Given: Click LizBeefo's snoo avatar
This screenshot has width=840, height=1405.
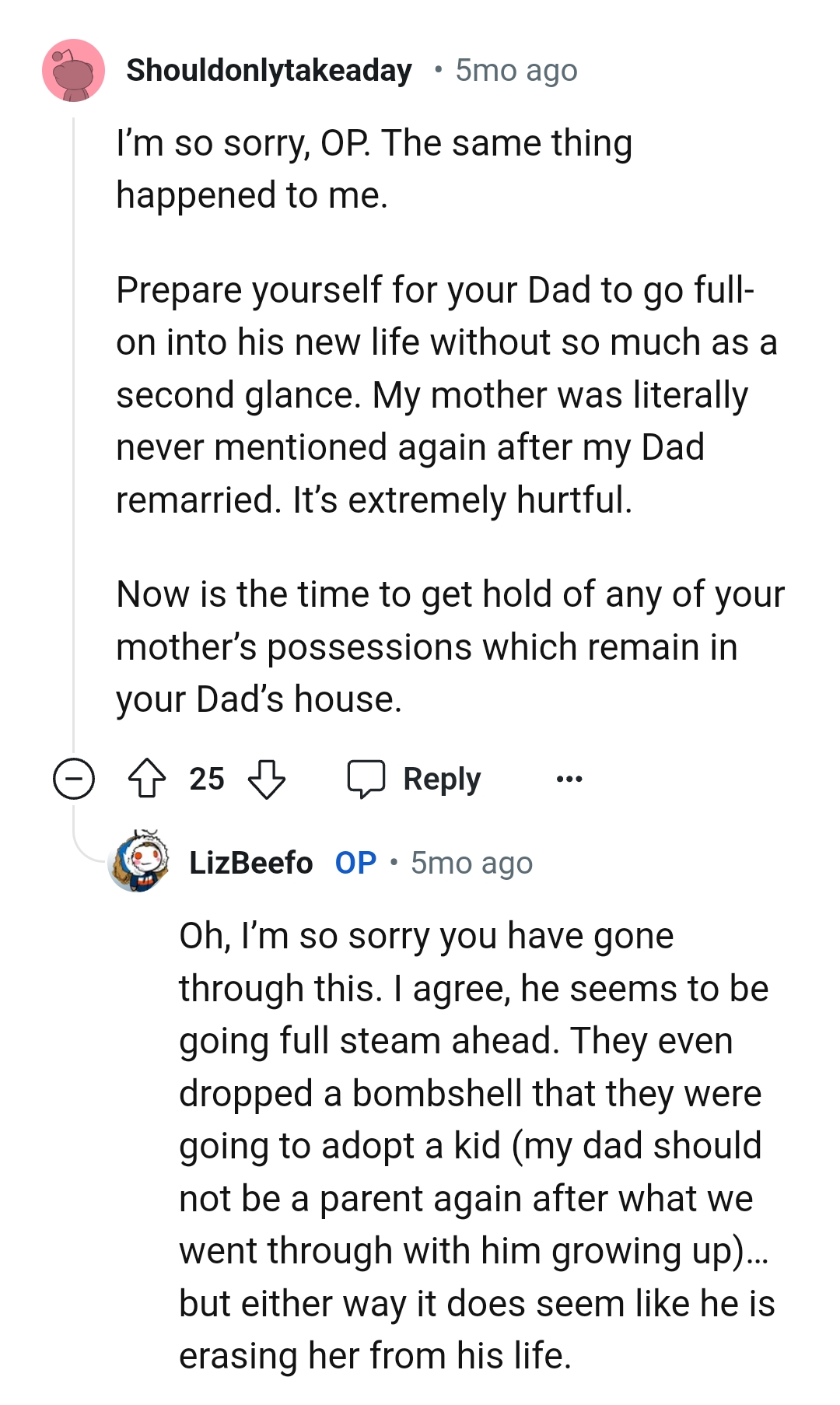Looking at the screenshot, I should click(139, 861).
